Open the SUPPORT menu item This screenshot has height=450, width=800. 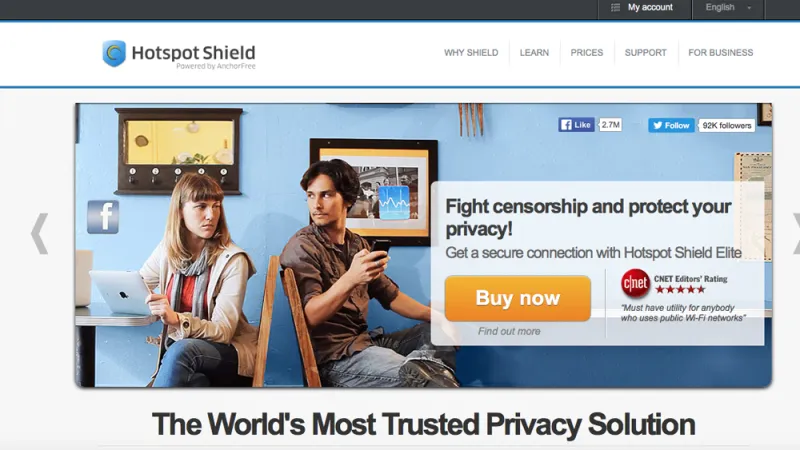point(645,53)
